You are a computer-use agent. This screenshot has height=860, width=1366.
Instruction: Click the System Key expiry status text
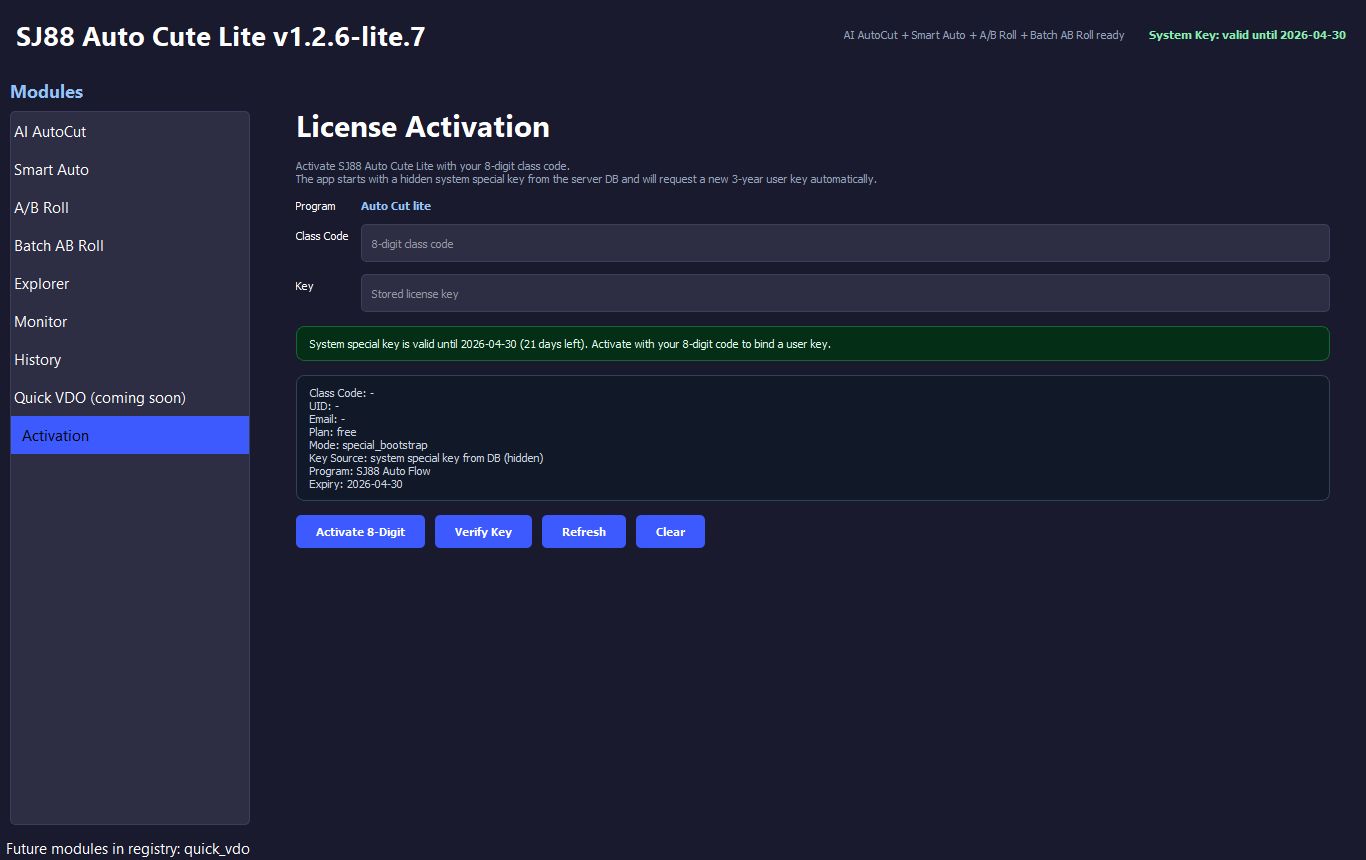coord(1246,34)
